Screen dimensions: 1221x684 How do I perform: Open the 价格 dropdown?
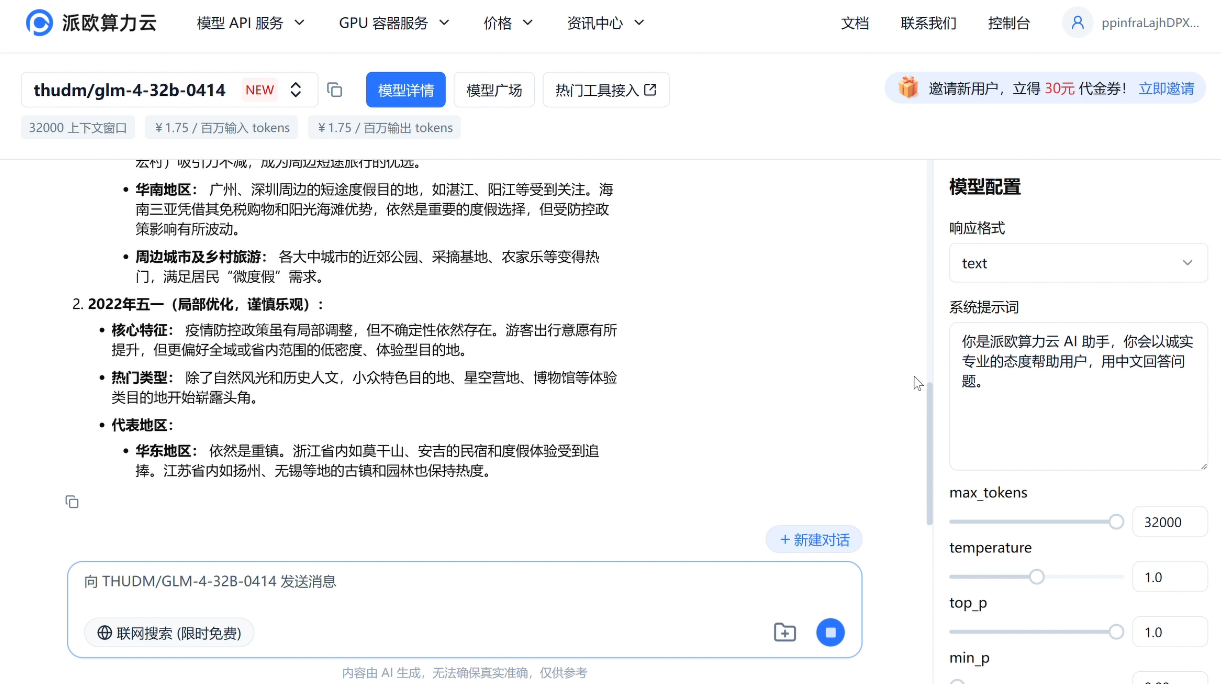coord(509,23)
